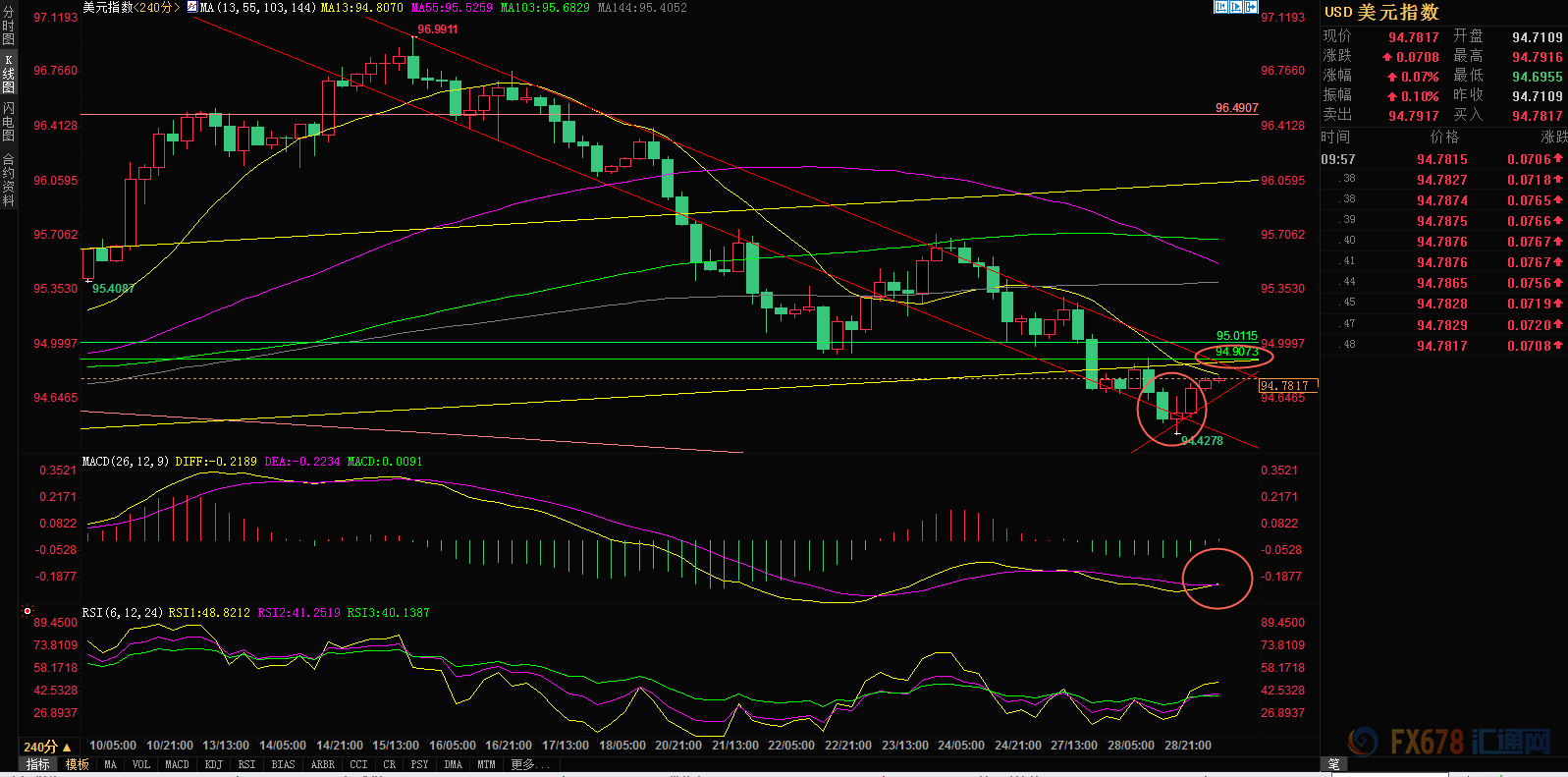
Task: Click the MA55:95.5259 legend value
Action: click(452, 7)
